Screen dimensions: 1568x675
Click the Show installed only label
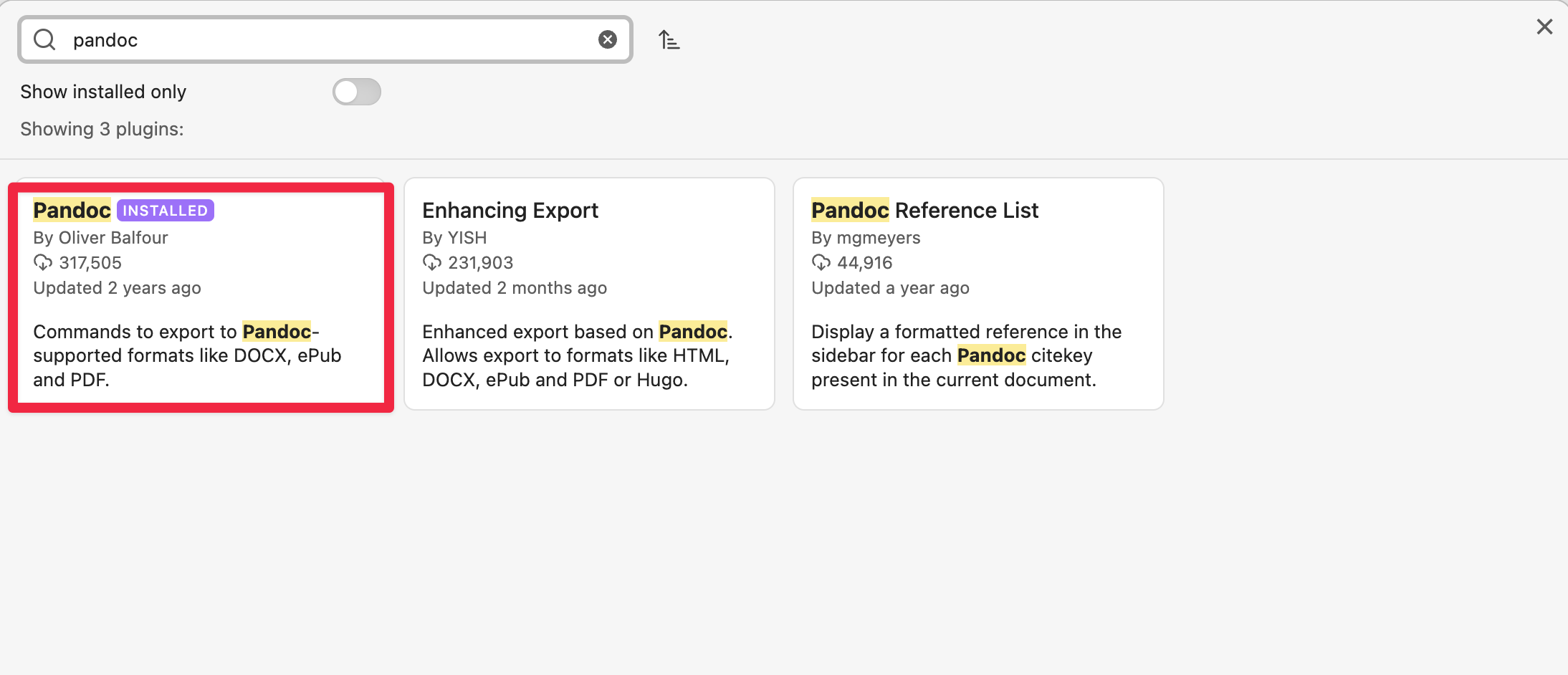pos(103,92)
